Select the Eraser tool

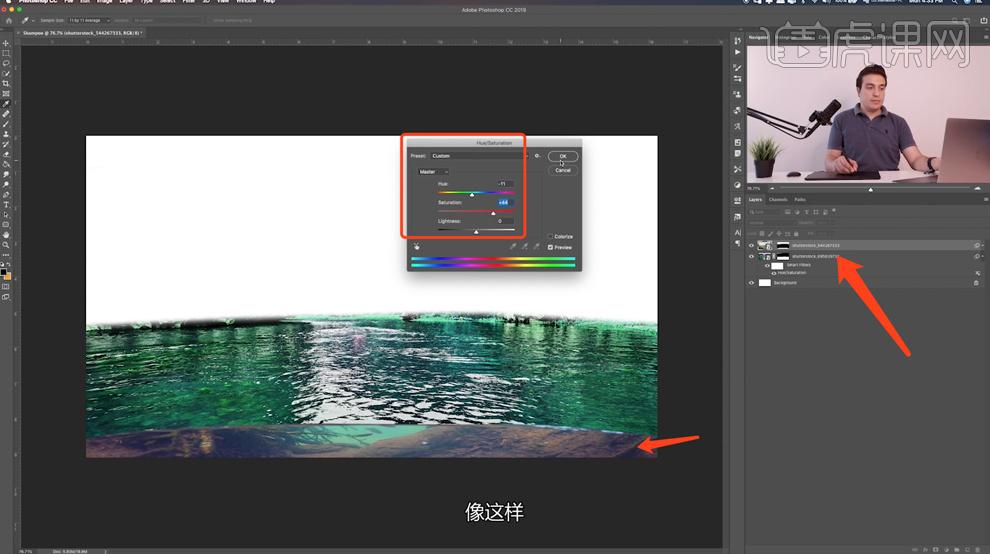(6, 155)
